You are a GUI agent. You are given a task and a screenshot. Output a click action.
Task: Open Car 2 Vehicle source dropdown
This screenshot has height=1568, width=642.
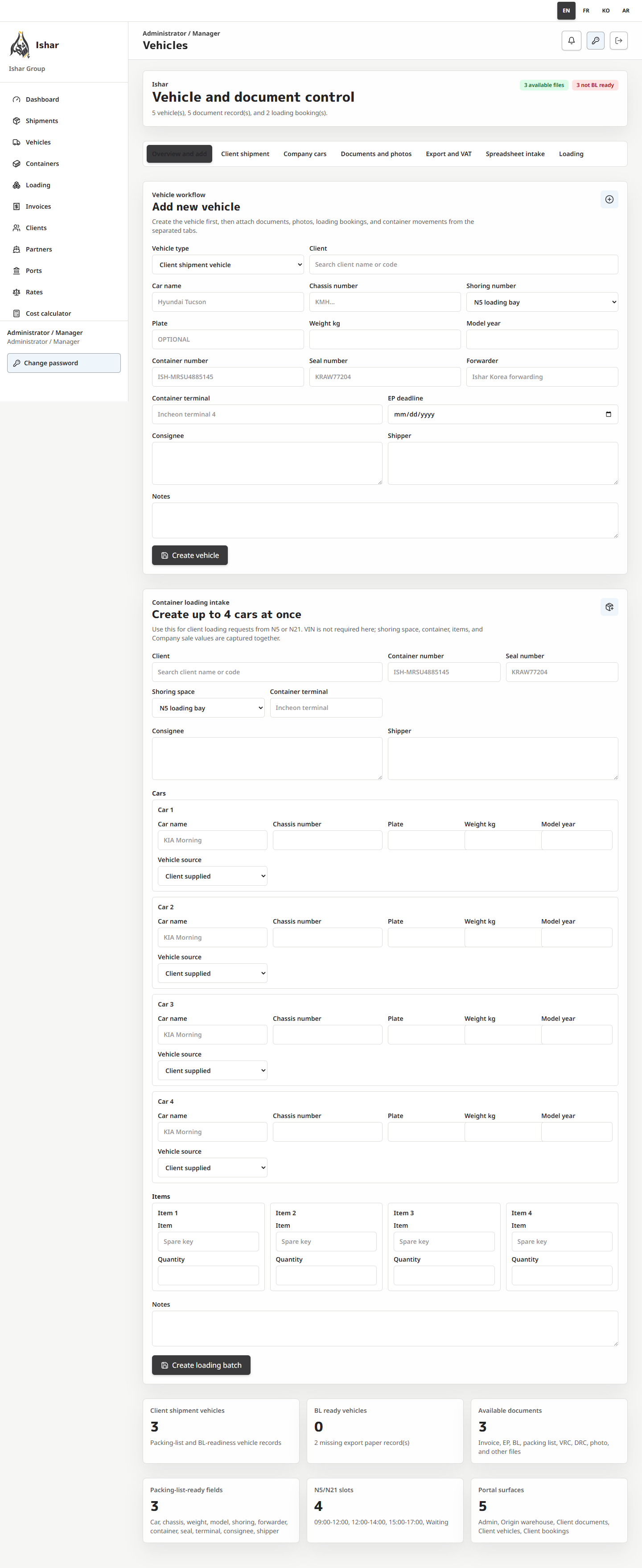(212, 973)
